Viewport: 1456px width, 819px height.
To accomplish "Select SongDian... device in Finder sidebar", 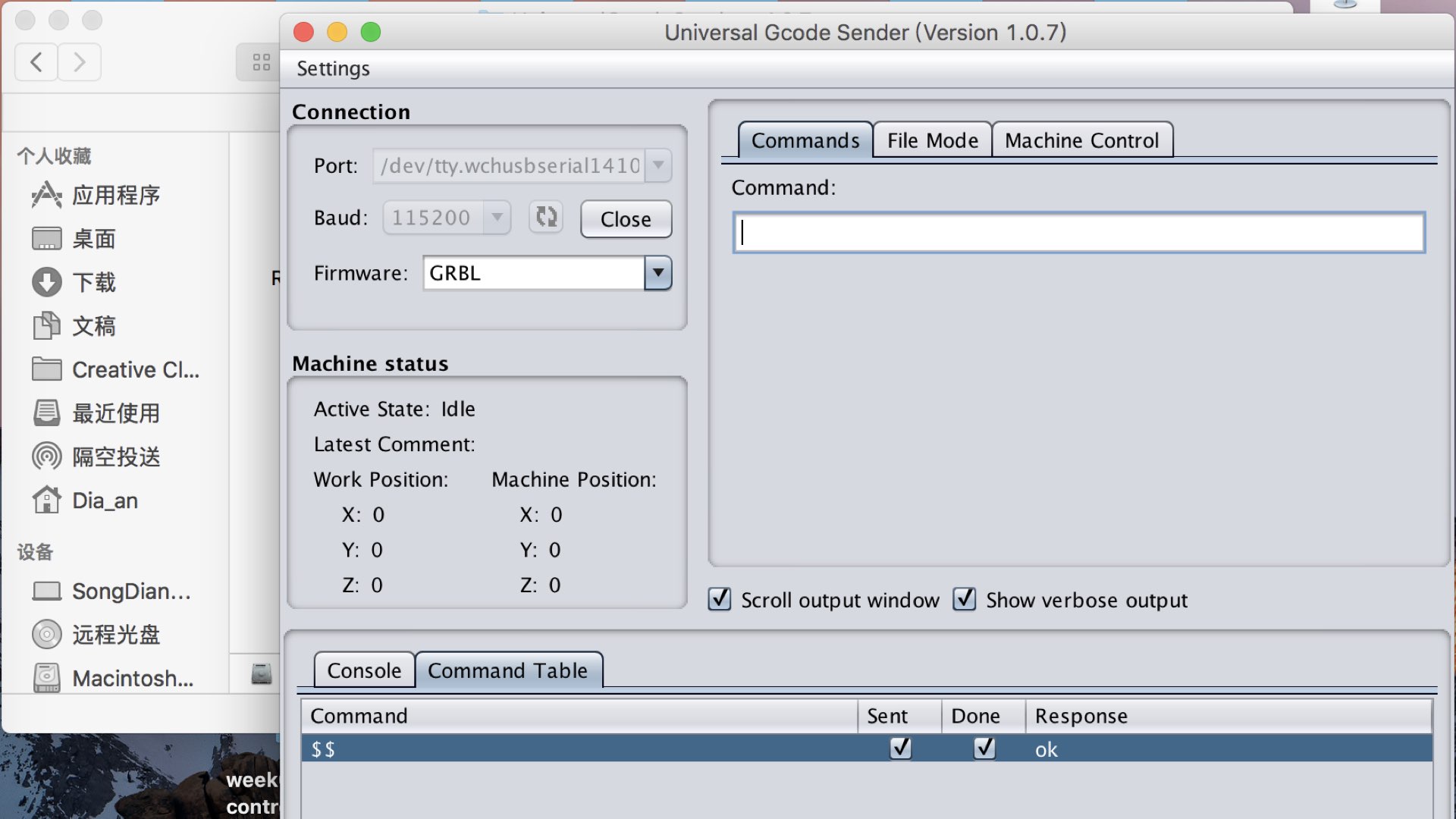I will coord(111,591).
